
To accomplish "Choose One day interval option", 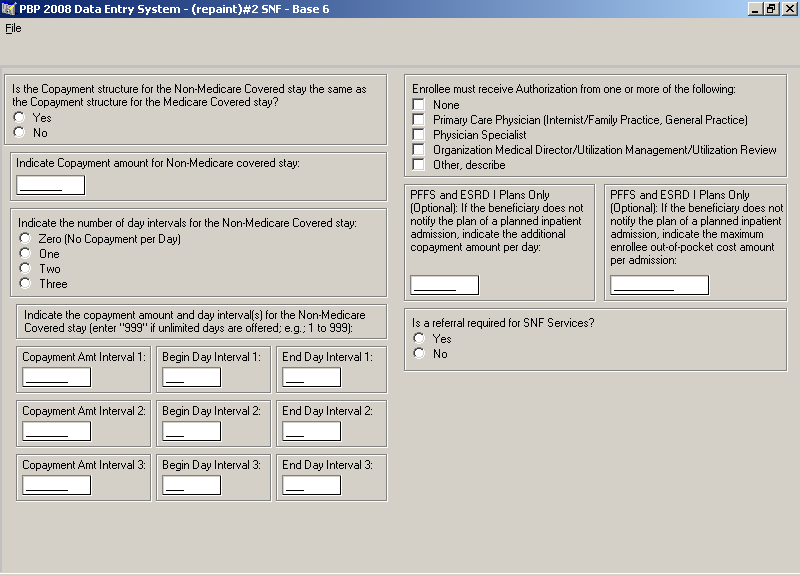I will 25,254.
